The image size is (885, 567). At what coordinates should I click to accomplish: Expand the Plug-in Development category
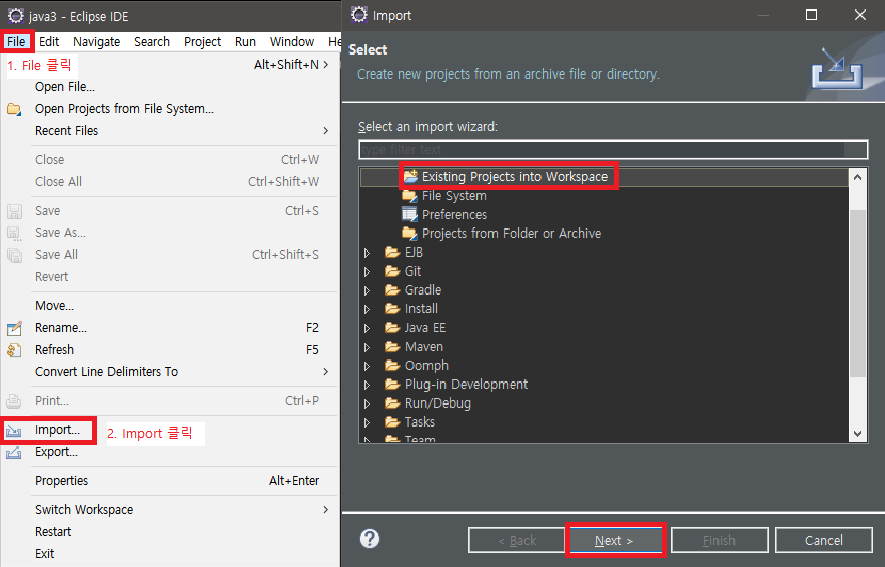point(367,385)
